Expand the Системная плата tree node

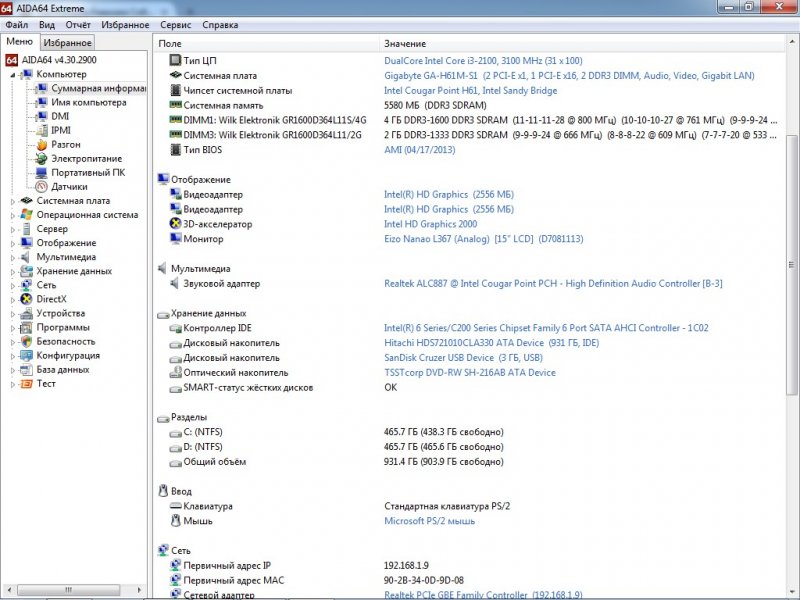(x=12, y=199)
